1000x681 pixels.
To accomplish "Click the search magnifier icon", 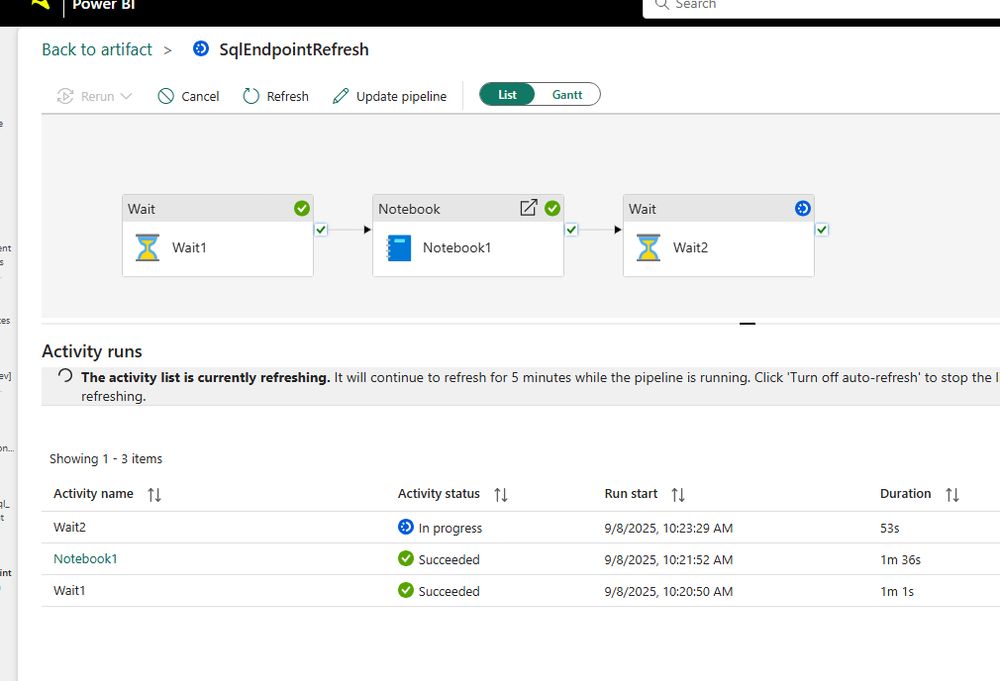I will [x=662, y=4].
